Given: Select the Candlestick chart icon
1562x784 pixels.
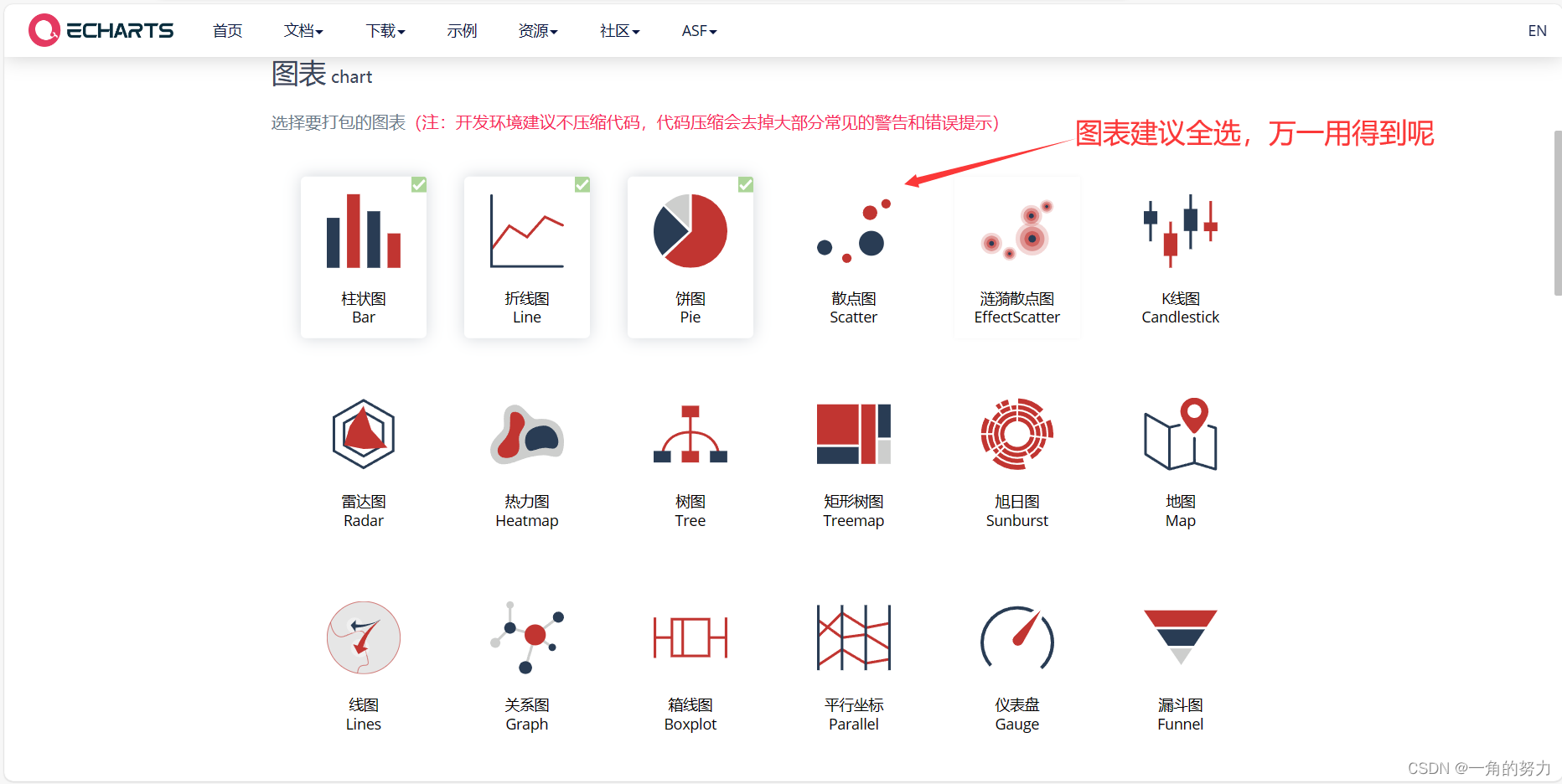Looking at the screenshot, I should pos(1180,230).
